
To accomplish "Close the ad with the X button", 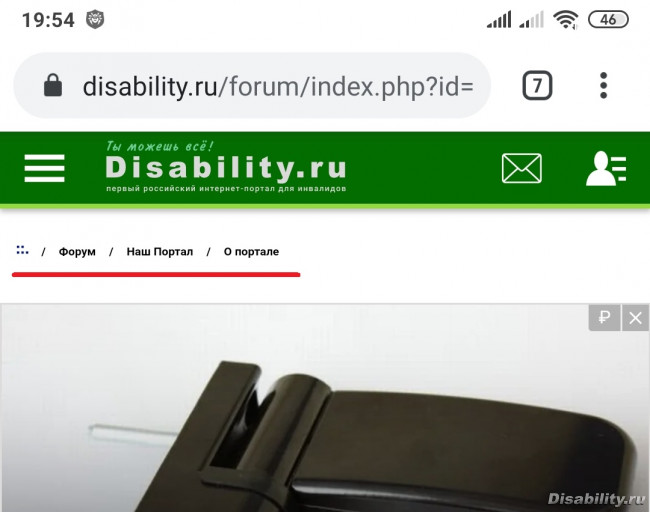I will pos(635,318).
